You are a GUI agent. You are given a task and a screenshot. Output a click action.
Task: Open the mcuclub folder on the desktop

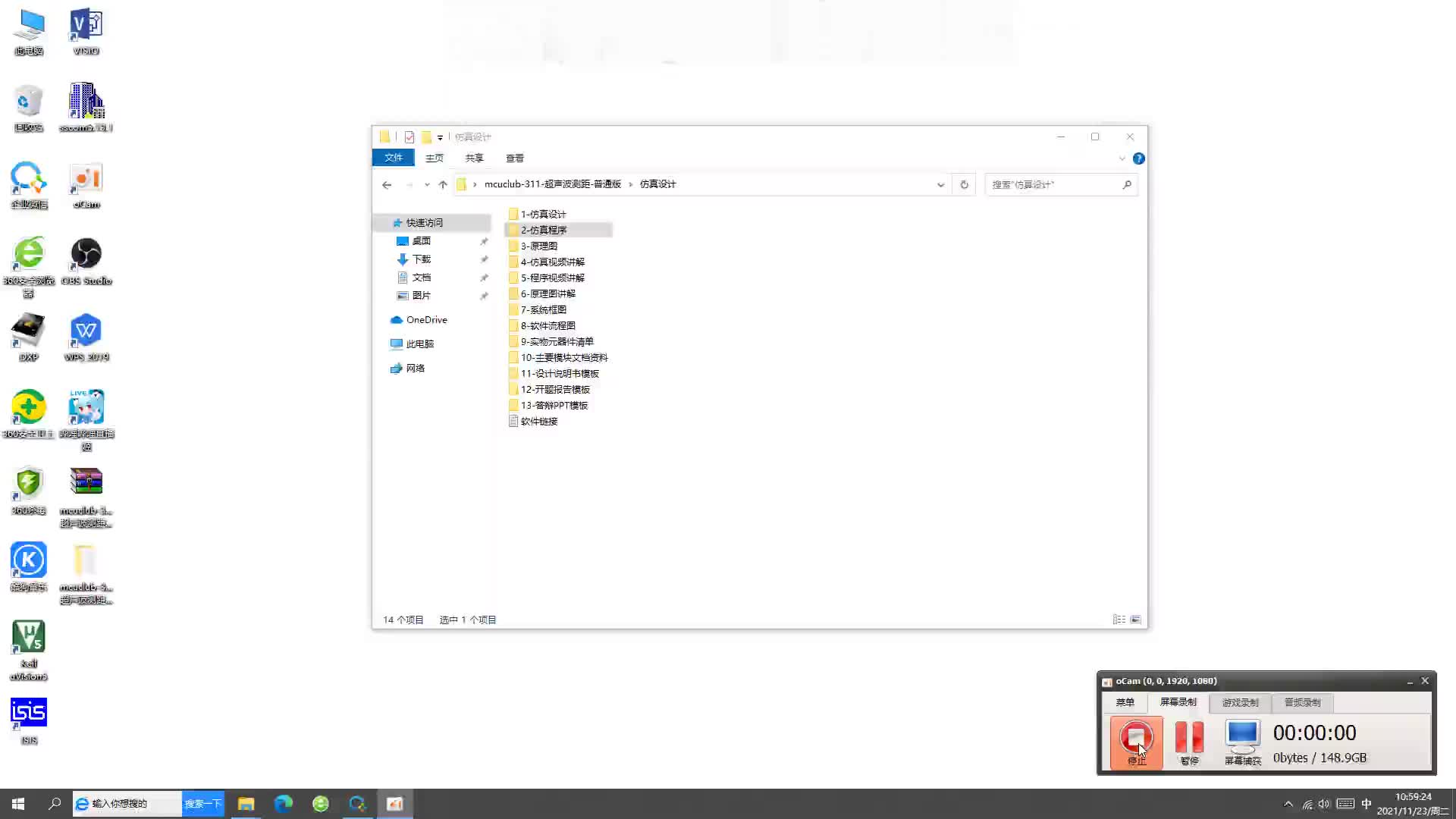click(x=86, y=573)
